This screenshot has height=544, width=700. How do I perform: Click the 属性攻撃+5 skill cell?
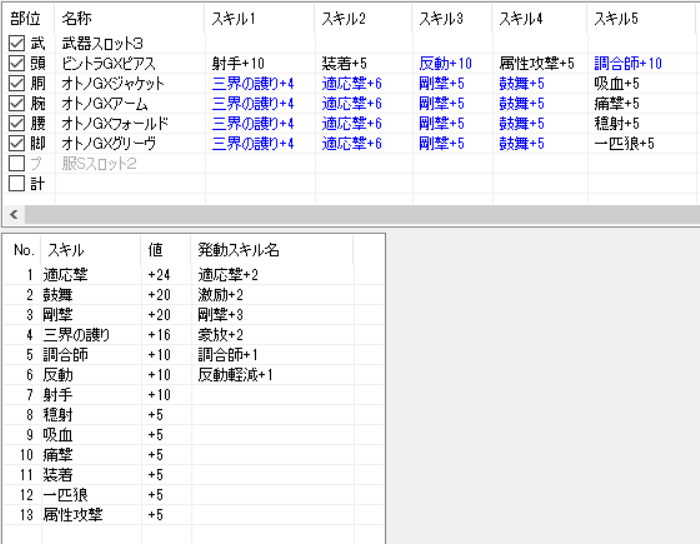pyautogui.click(x=537, y=64)
